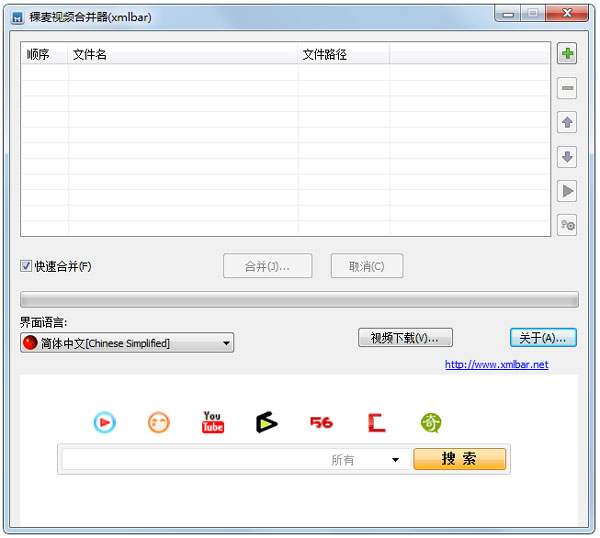Image resolution: width=600 pixels, height=538 pixels.
Task: Close the xmlbar window
Action: click(x=567, y=14)
